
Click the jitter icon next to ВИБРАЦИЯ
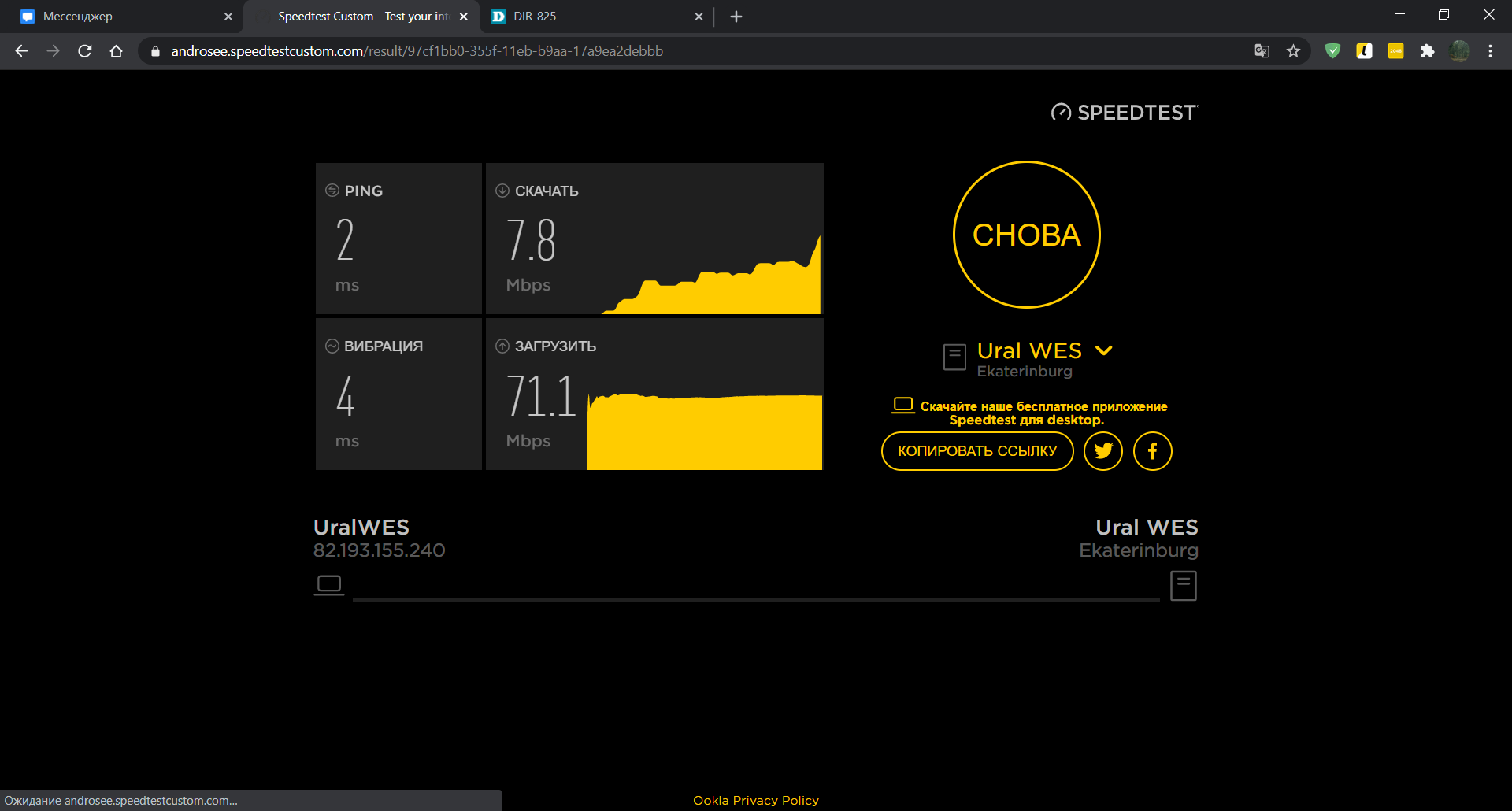pos(332,346)
